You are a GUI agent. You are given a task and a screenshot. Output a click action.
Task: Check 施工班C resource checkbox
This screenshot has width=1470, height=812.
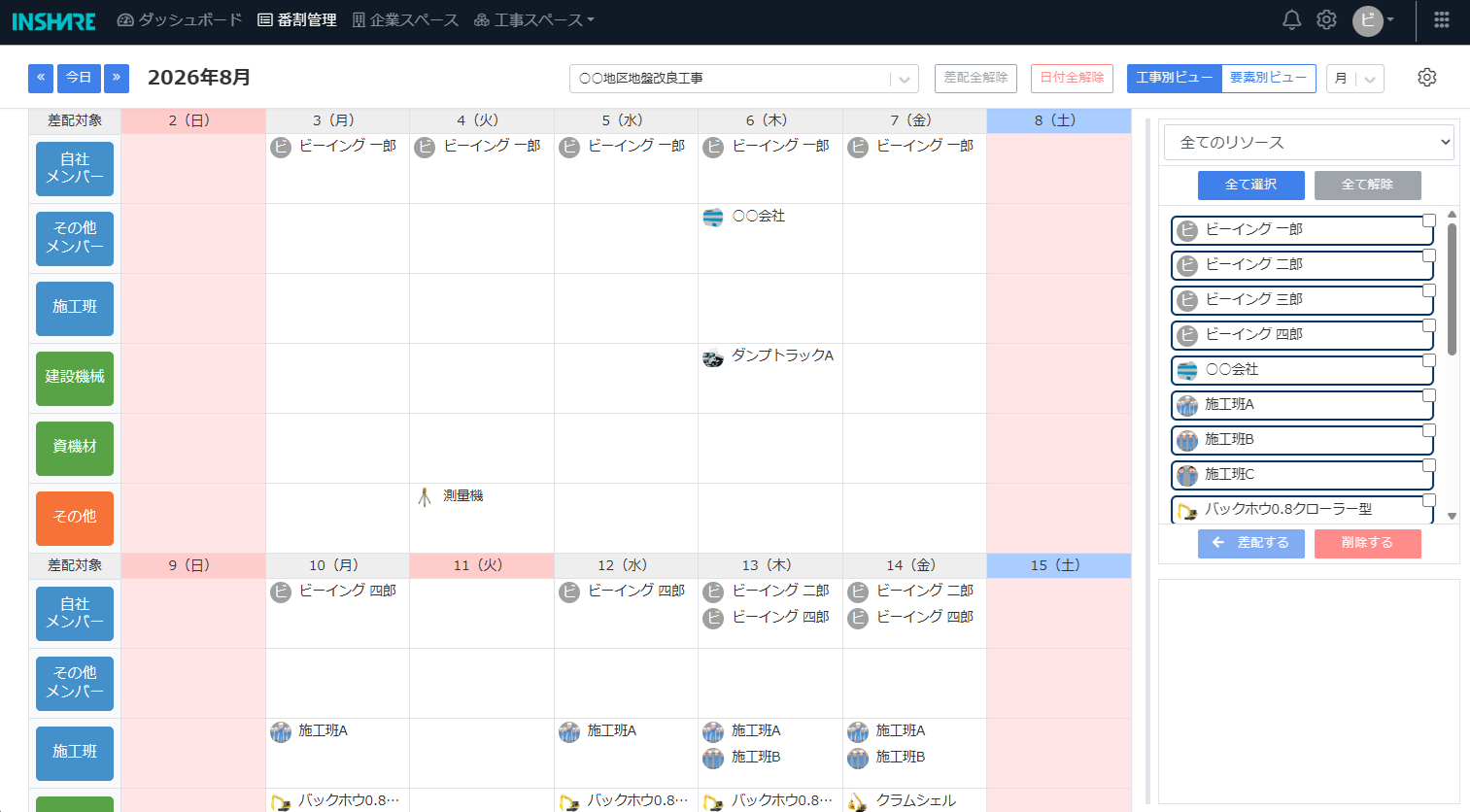(x=1429, y=465)
